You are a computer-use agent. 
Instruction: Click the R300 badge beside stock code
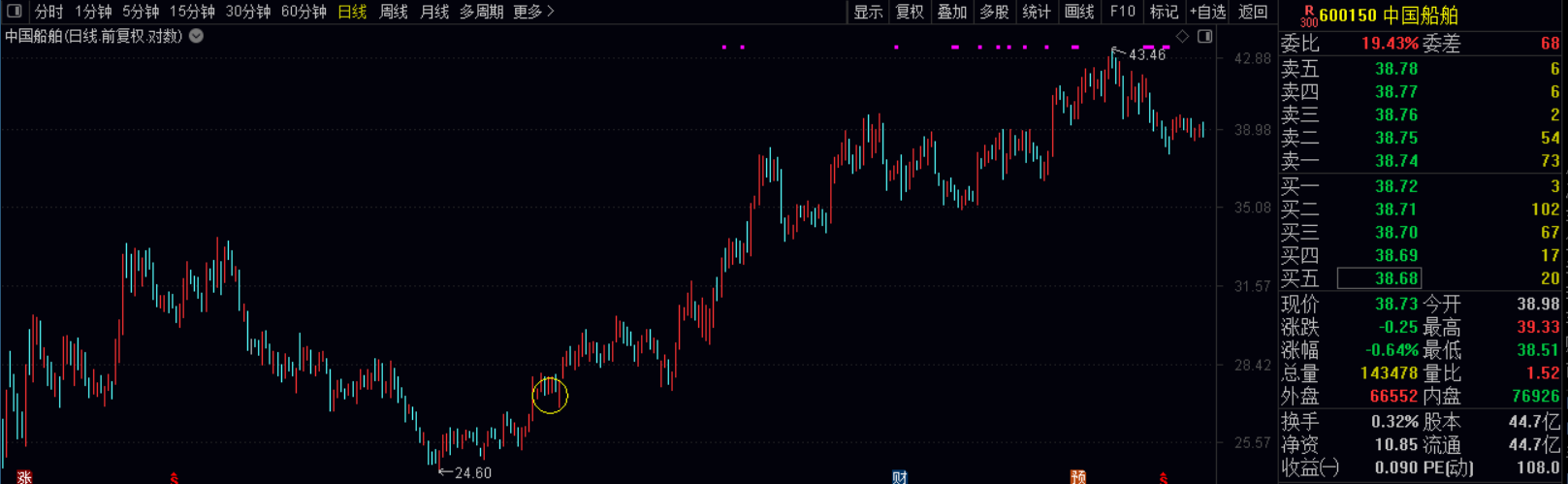point(1308,16)
